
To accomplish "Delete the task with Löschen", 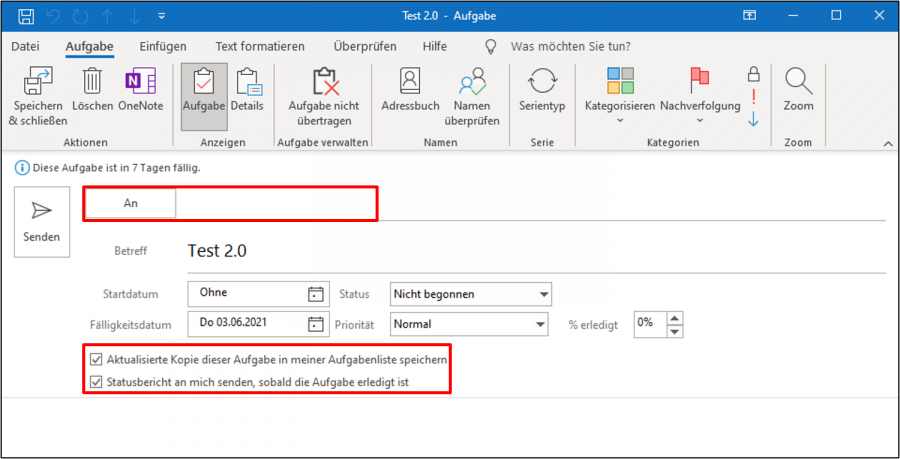I will click(x=92, y=90).
